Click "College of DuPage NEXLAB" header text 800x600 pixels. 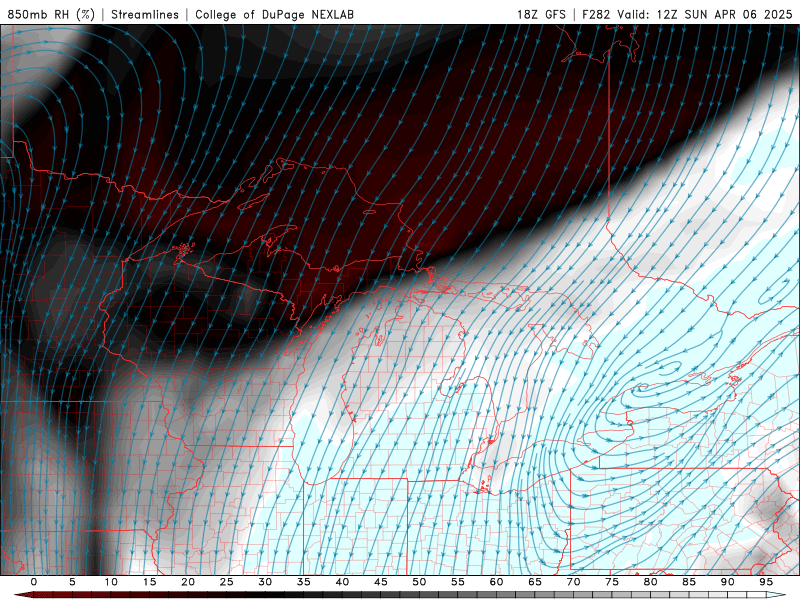(x=274, y=14)
